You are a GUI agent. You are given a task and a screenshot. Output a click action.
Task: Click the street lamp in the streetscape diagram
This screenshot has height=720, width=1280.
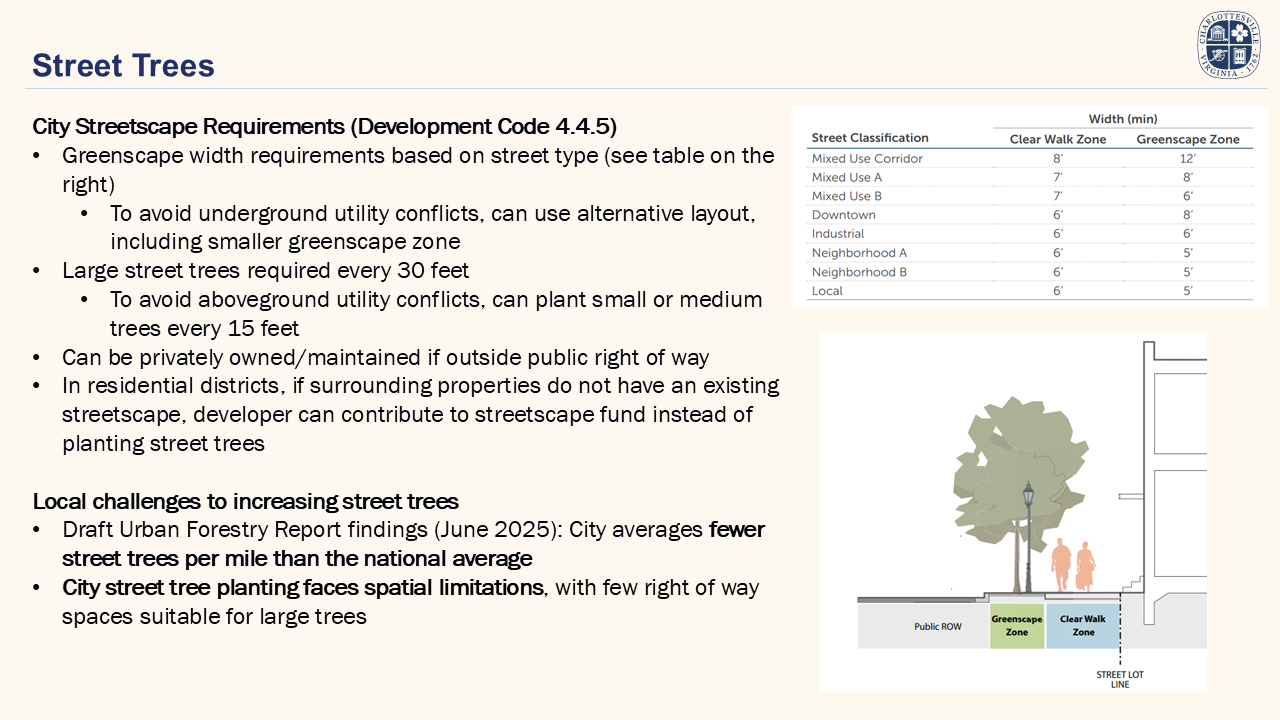click(x=1028, y=540)
